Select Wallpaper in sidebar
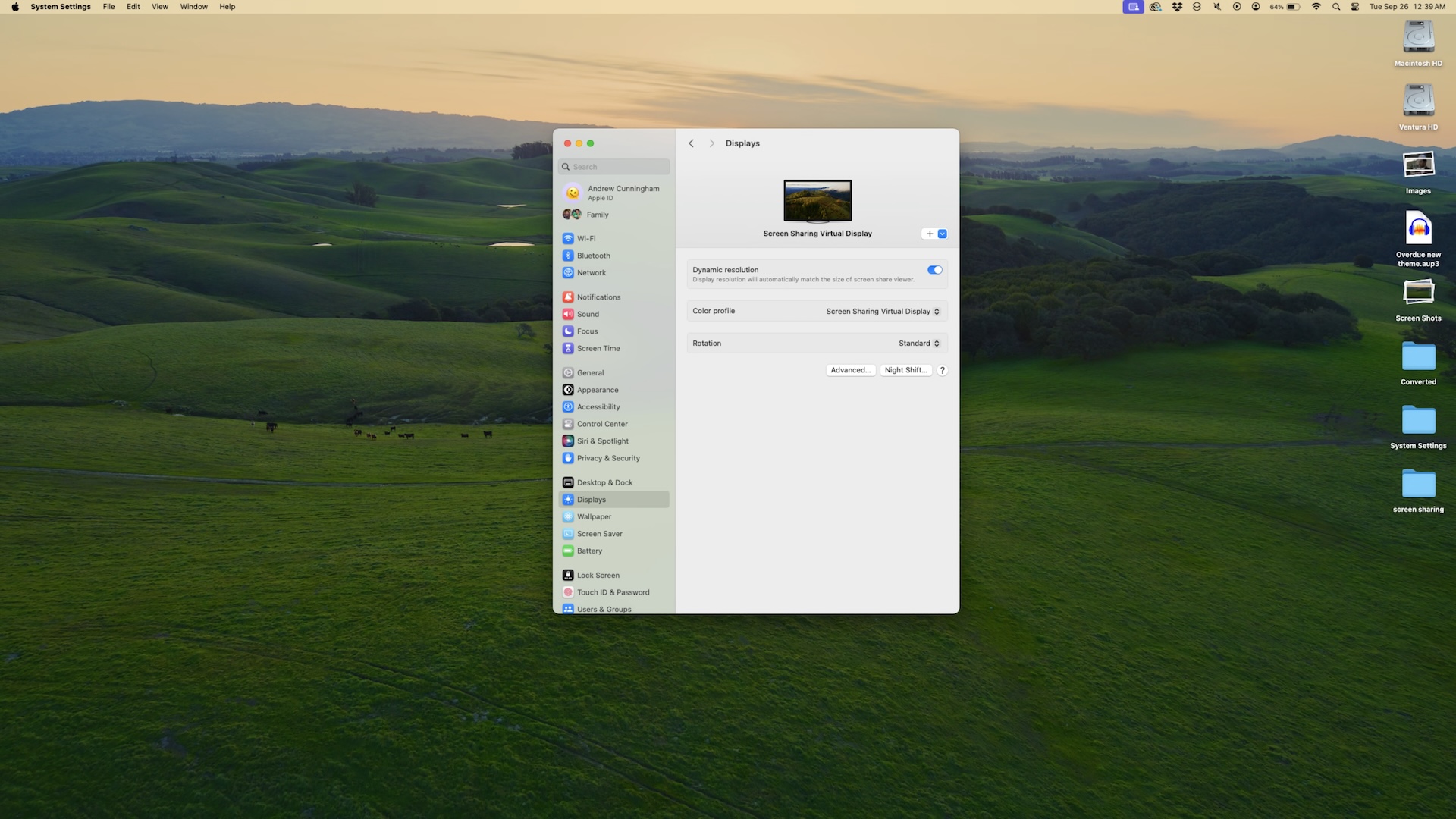Viewport: 1456px width, 819px height. coord(593,517)
